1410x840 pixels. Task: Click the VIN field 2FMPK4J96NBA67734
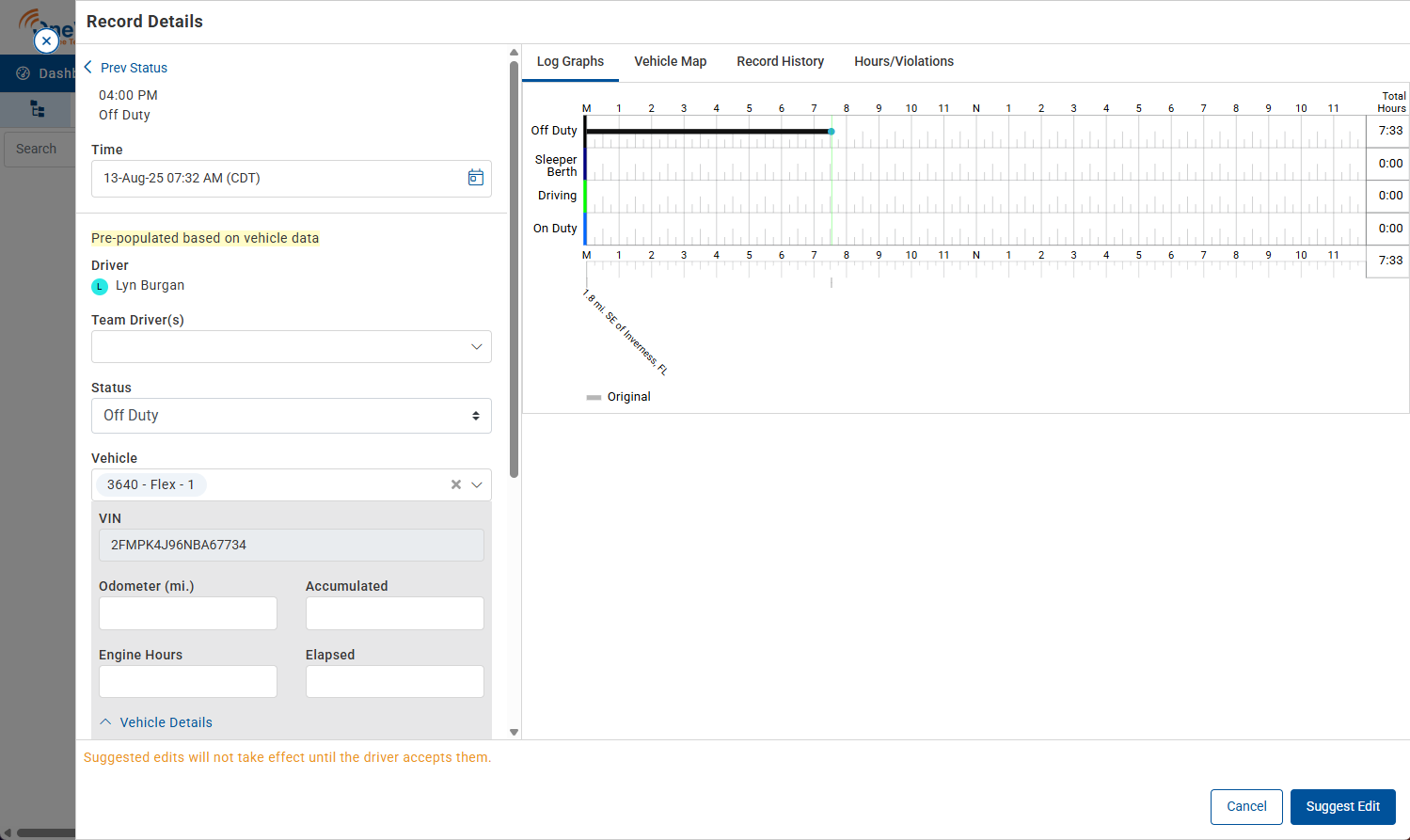click(x=292, y=545)
